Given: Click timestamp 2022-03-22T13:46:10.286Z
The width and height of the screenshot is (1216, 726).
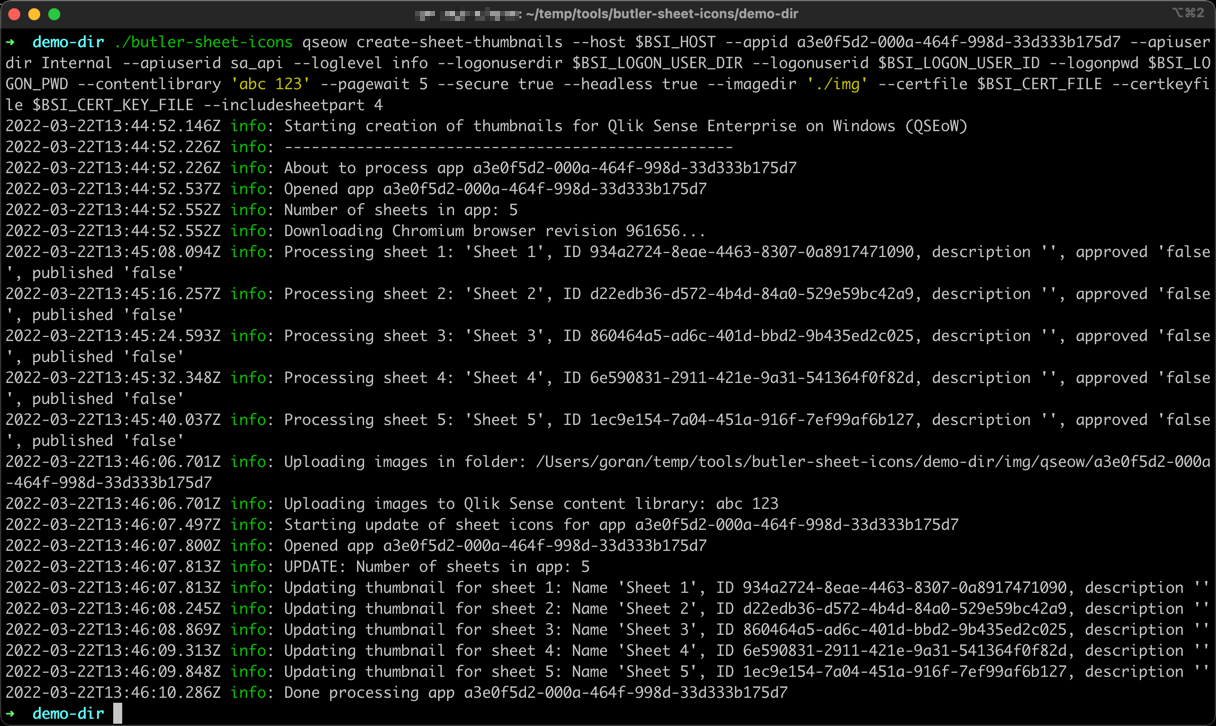Looking at the screenshot, I should pyautogui.click(x=113, y=693).
